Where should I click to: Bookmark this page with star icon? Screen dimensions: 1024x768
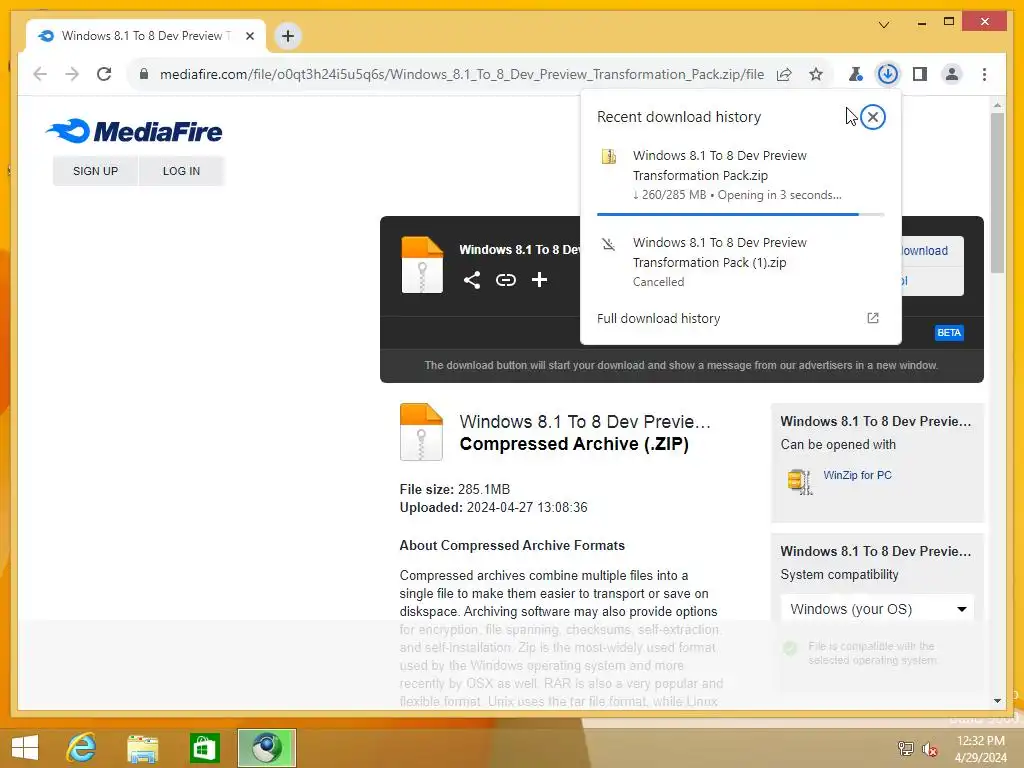click(816, 74)
